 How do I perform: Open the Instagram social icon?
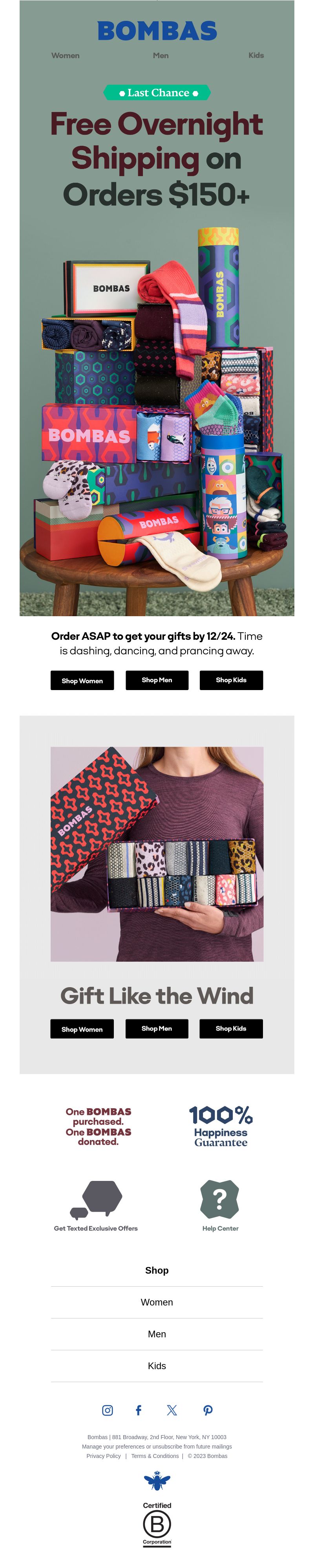coord(107,1410)
